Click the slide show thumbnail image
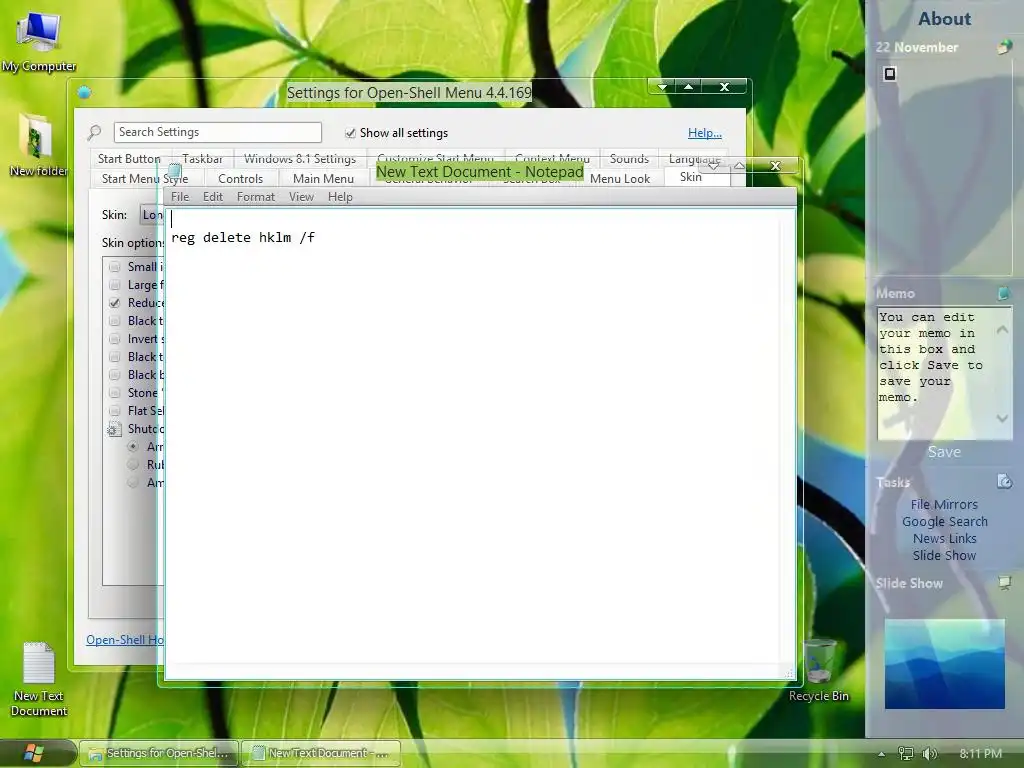This screenshot has width=1024, height=768. (x=944, y=664)
